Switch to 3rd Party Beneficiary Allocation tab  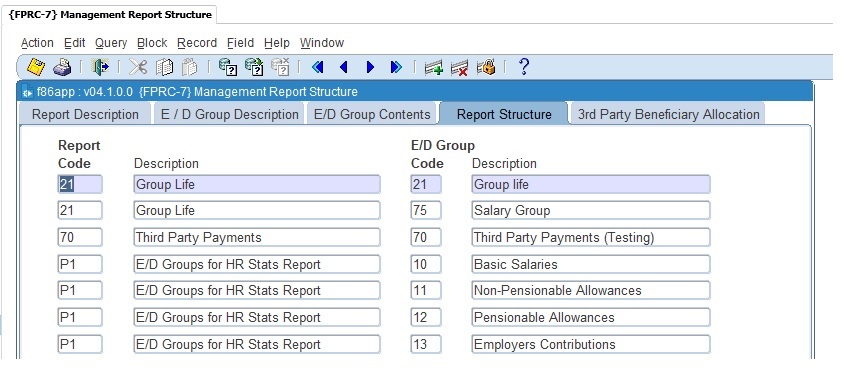tap(668, 114)
